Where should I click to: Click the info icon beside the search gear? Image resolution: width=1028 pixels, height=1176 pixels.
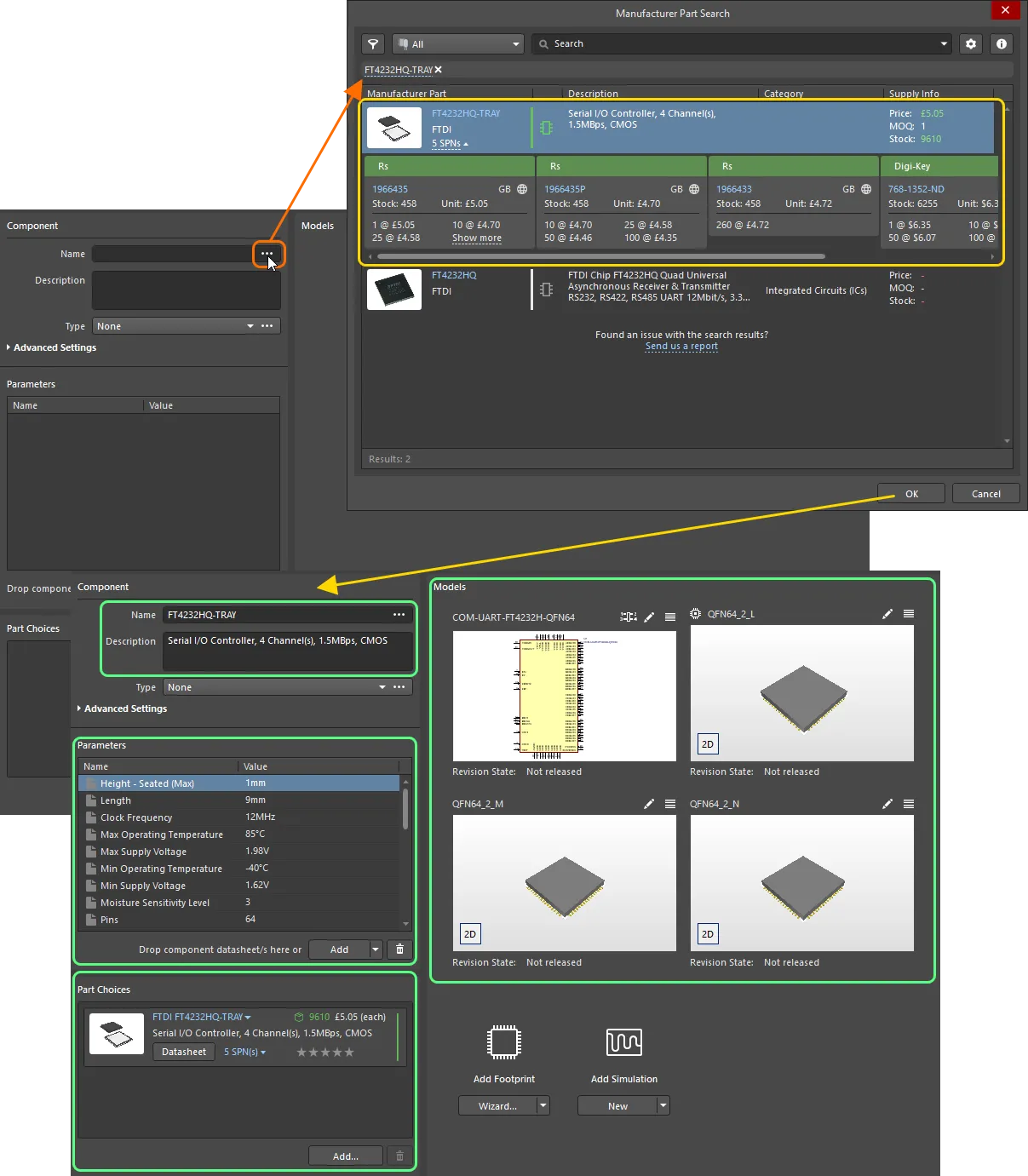1002,43
